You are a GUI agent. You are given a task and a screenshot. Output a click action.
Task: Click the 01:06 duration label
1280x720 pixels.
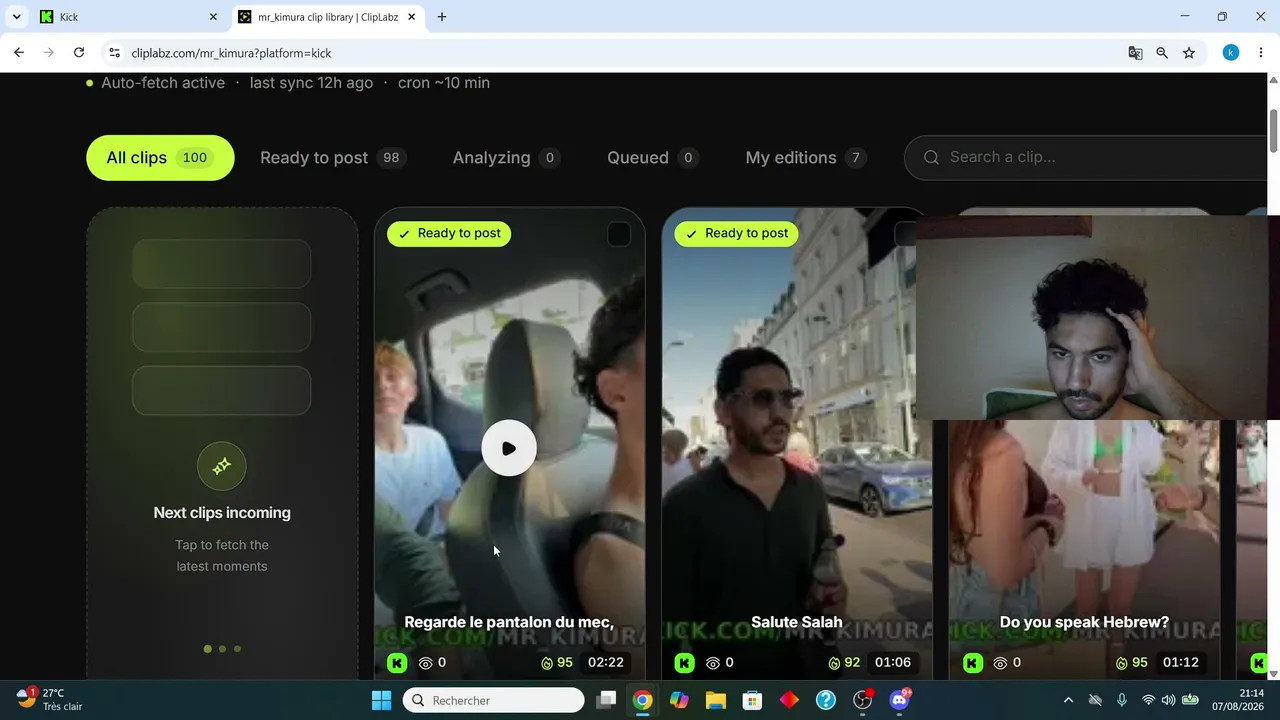(893, 663)
